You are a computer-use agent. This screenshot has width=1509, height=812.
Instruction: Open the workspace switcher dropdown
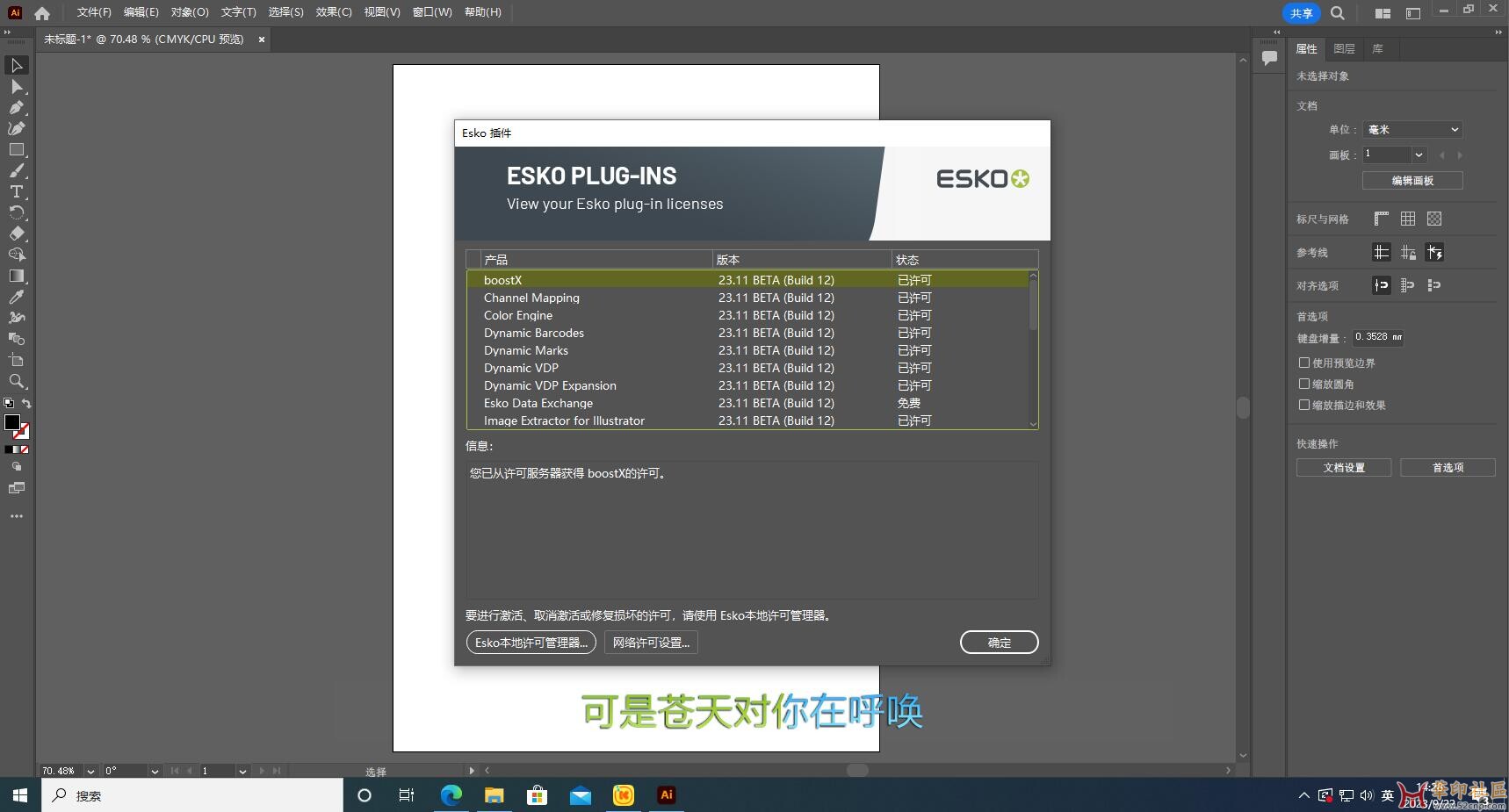click(x=1413, y=13)
